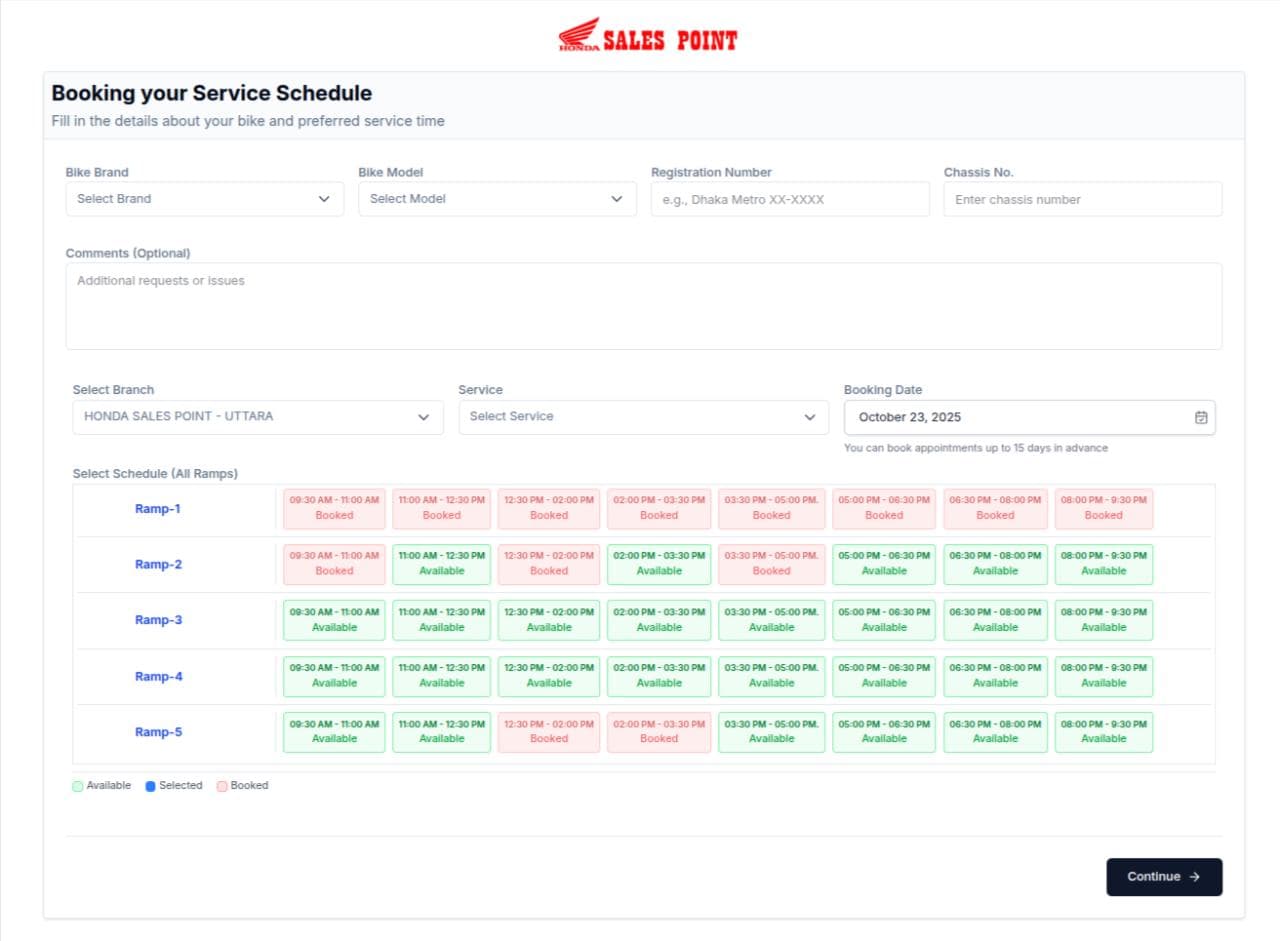Image resolution: width=1280 pixels, height=941 pixels.
Task: Click the Comments text area
Action: 644,306
